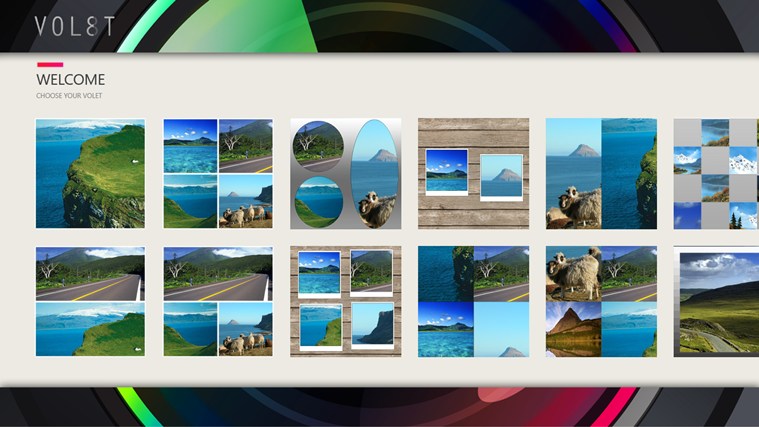This screenshot has width=759, height=427.
Task: Choose the road-on-top three-photo template
Action: (x=218, y=301)
